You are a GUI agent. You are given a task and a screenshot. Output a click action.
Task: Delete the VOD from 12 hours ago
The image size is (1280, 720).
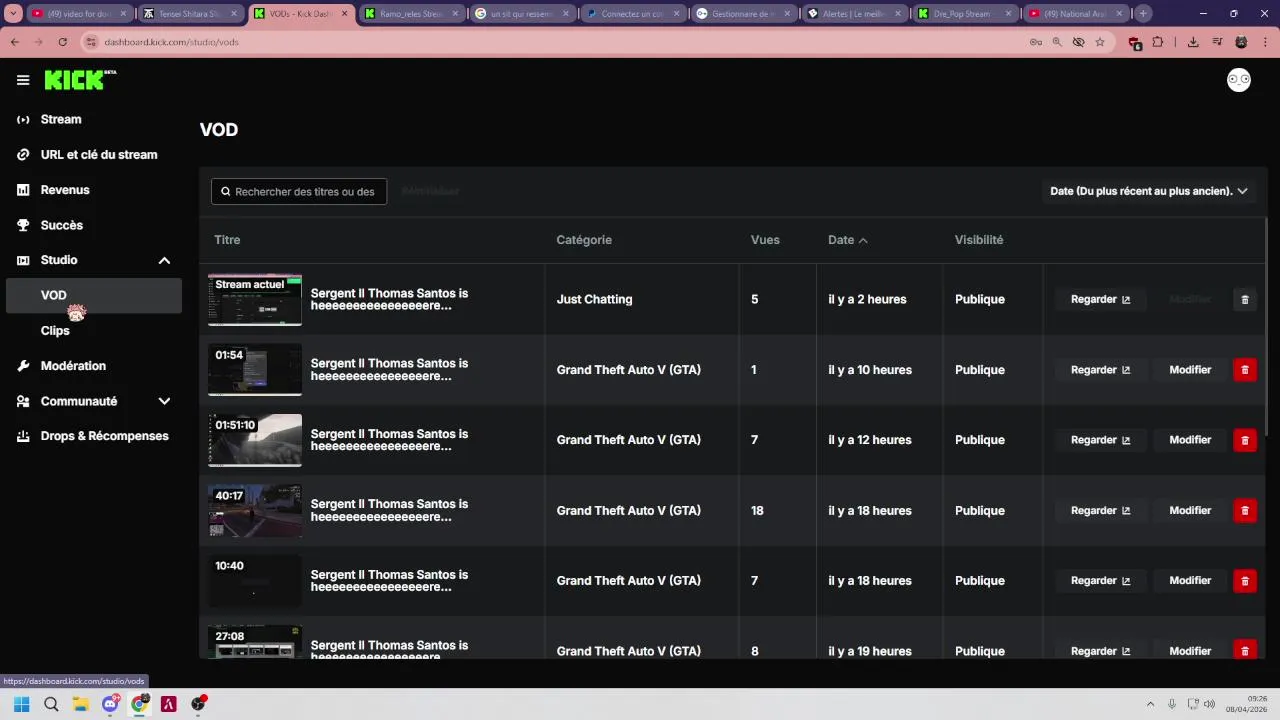pyautogui.click(x=1245, y=440)
